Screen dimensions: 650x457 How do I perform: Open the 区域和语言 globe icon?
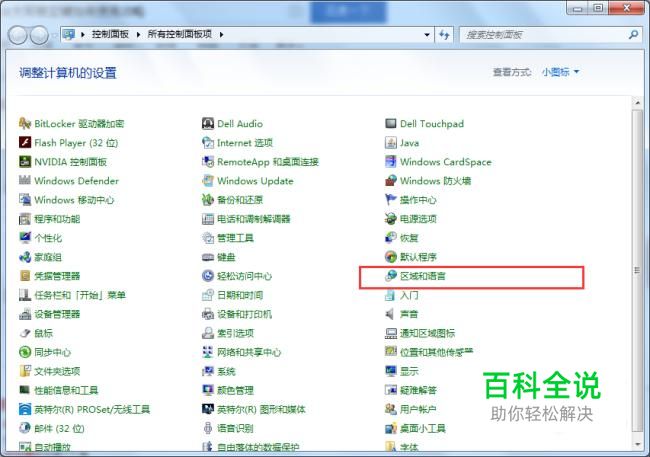(390, 276)
